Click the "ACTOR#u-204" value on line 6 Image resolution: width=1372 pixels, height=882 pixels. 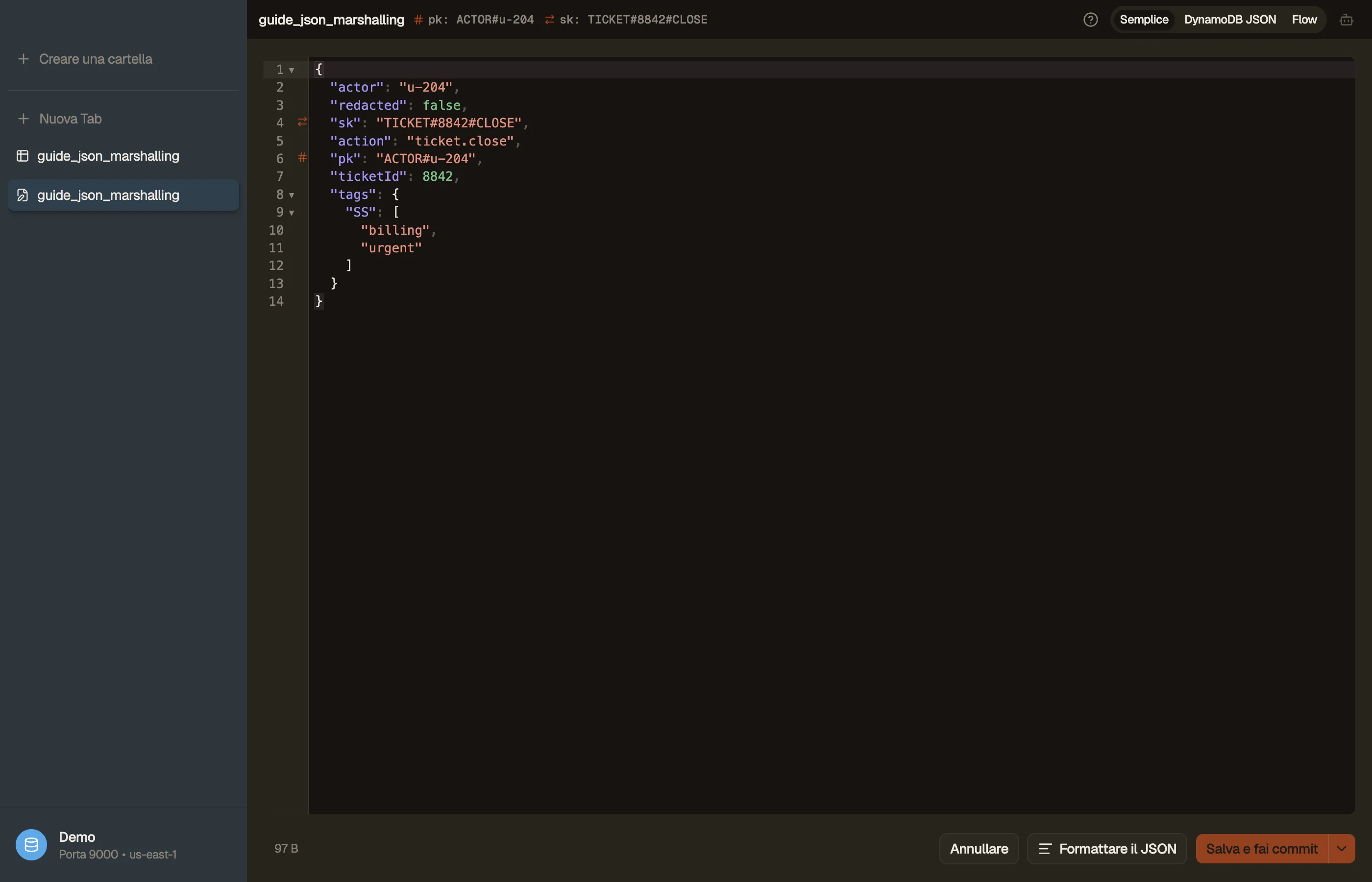point(425,159)
